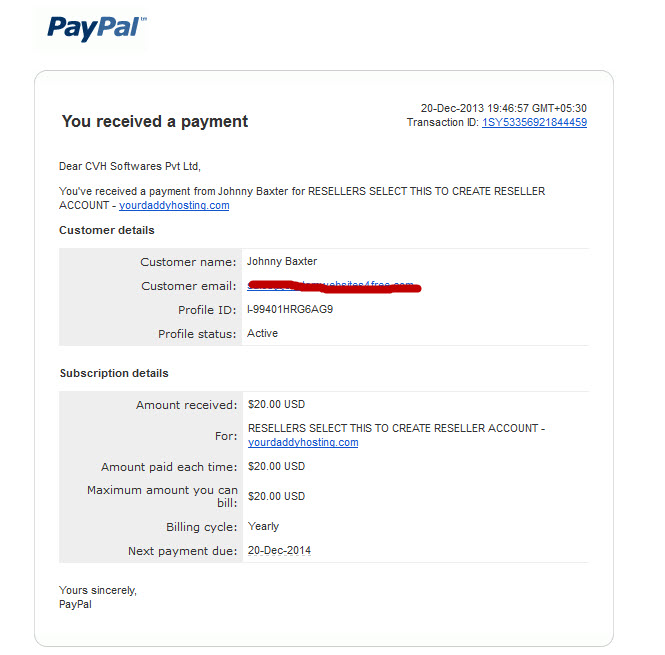Open transaction ID 1SY53356921844459 link
Screen dimensions: 665x655
pos(534,123)
